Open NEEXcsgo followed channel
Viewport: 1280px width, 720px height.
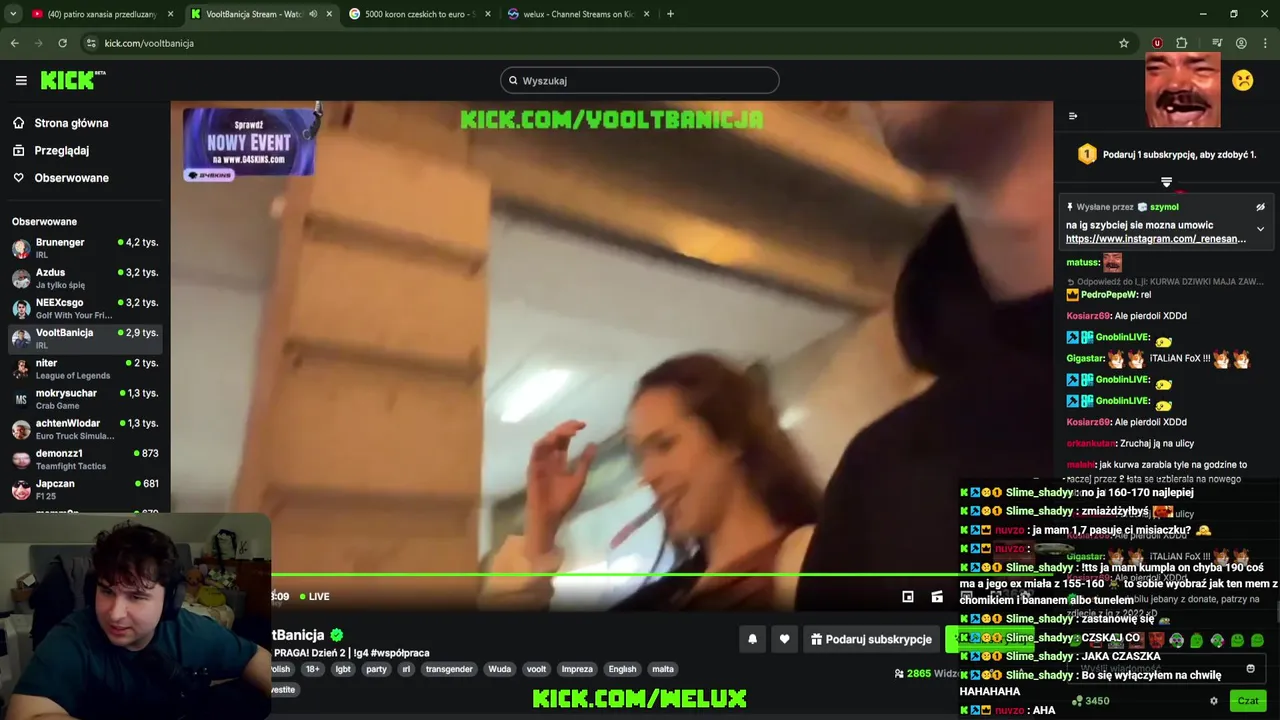(85, 308)
